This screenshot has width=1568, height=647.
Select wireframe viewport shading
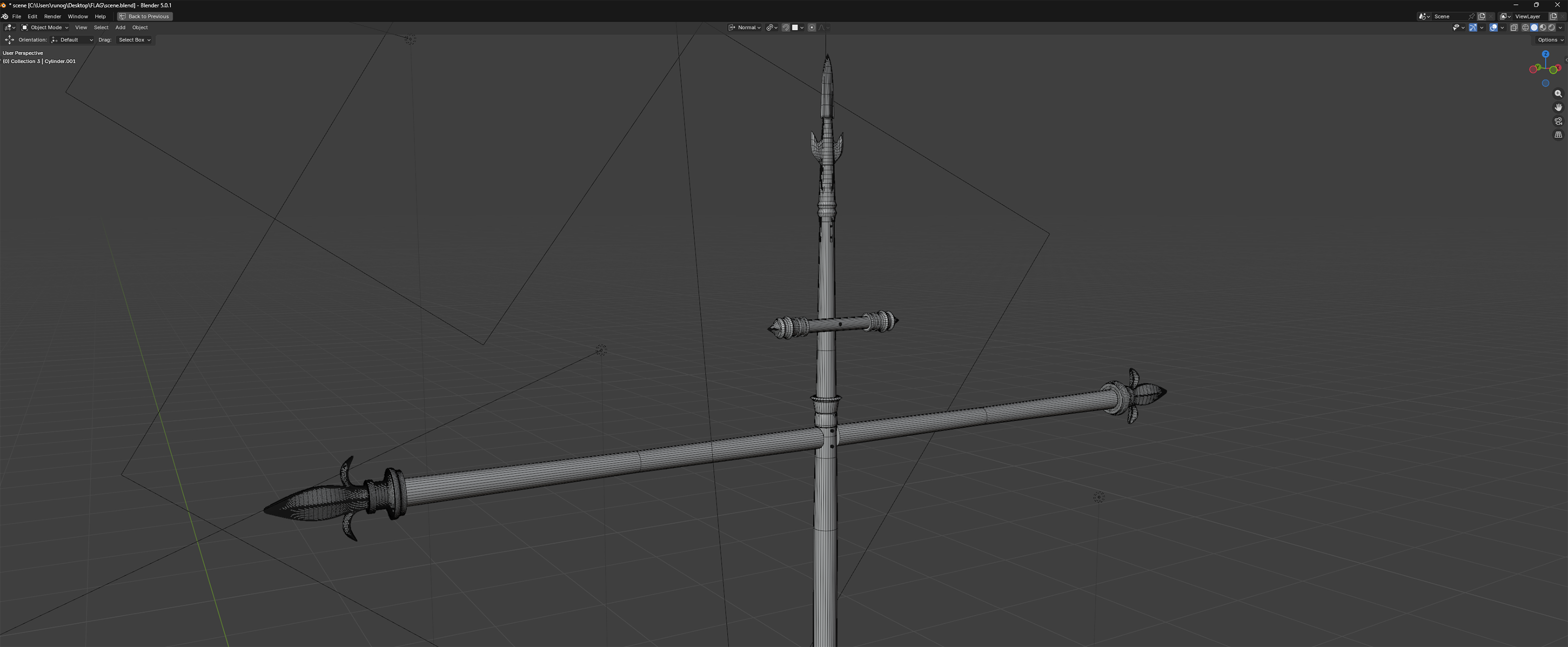point(1526,27)
